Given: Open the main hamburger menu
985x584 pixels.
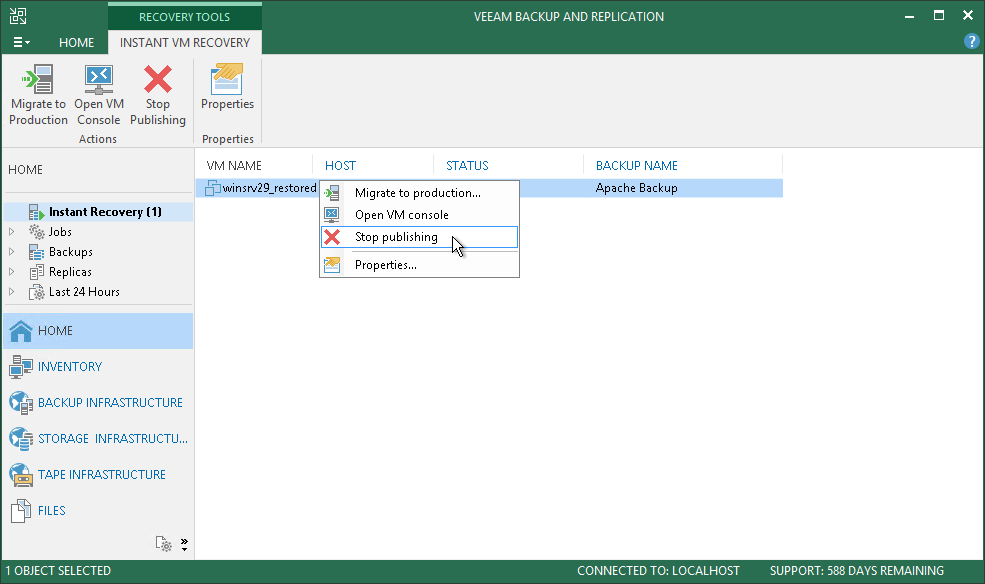Looking at the screenshot, I should pyautogui.click(x=21, y=42).
